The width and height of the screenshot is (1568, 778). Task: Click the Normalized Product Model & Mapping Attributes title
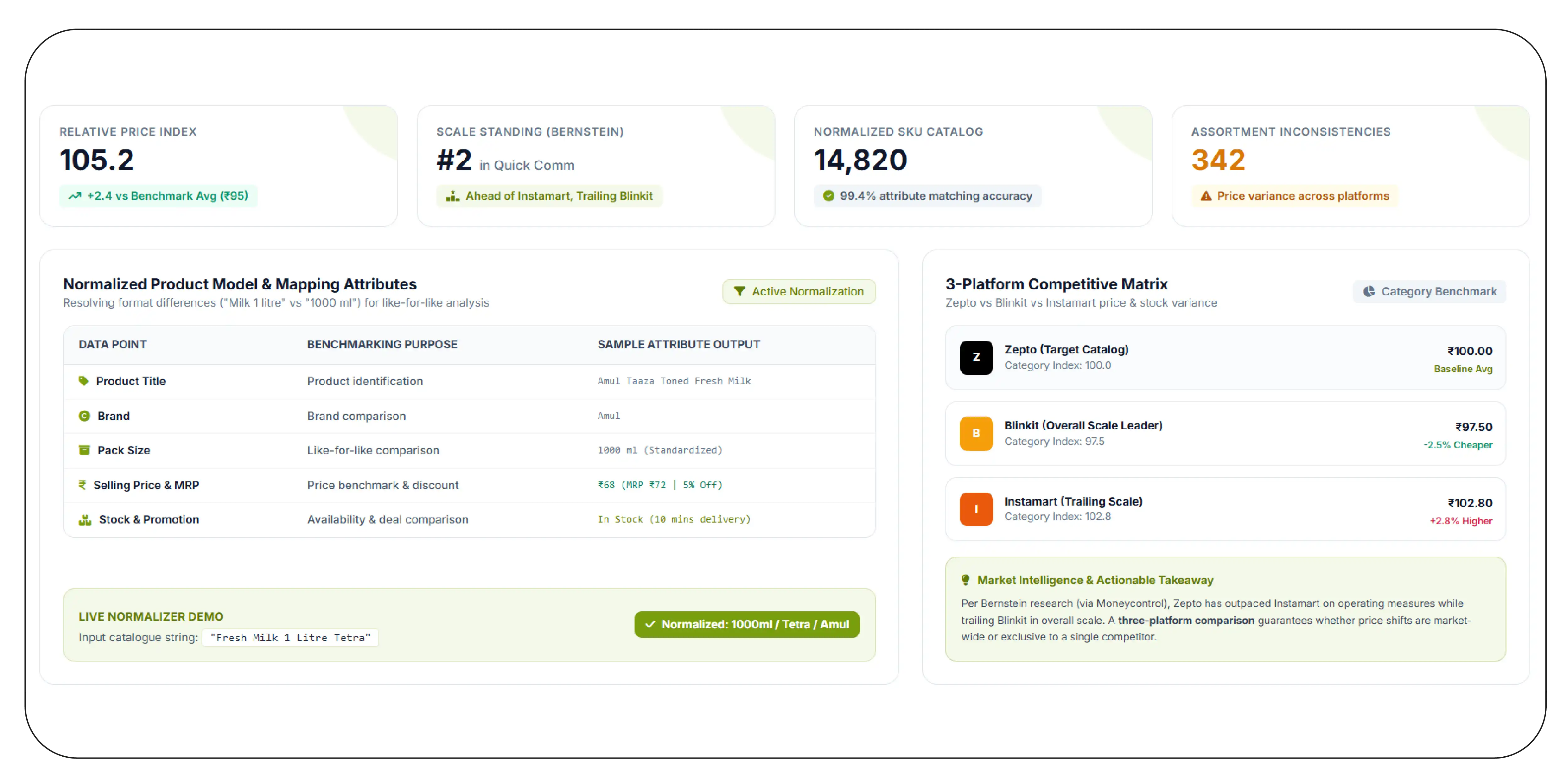point(240,284)
